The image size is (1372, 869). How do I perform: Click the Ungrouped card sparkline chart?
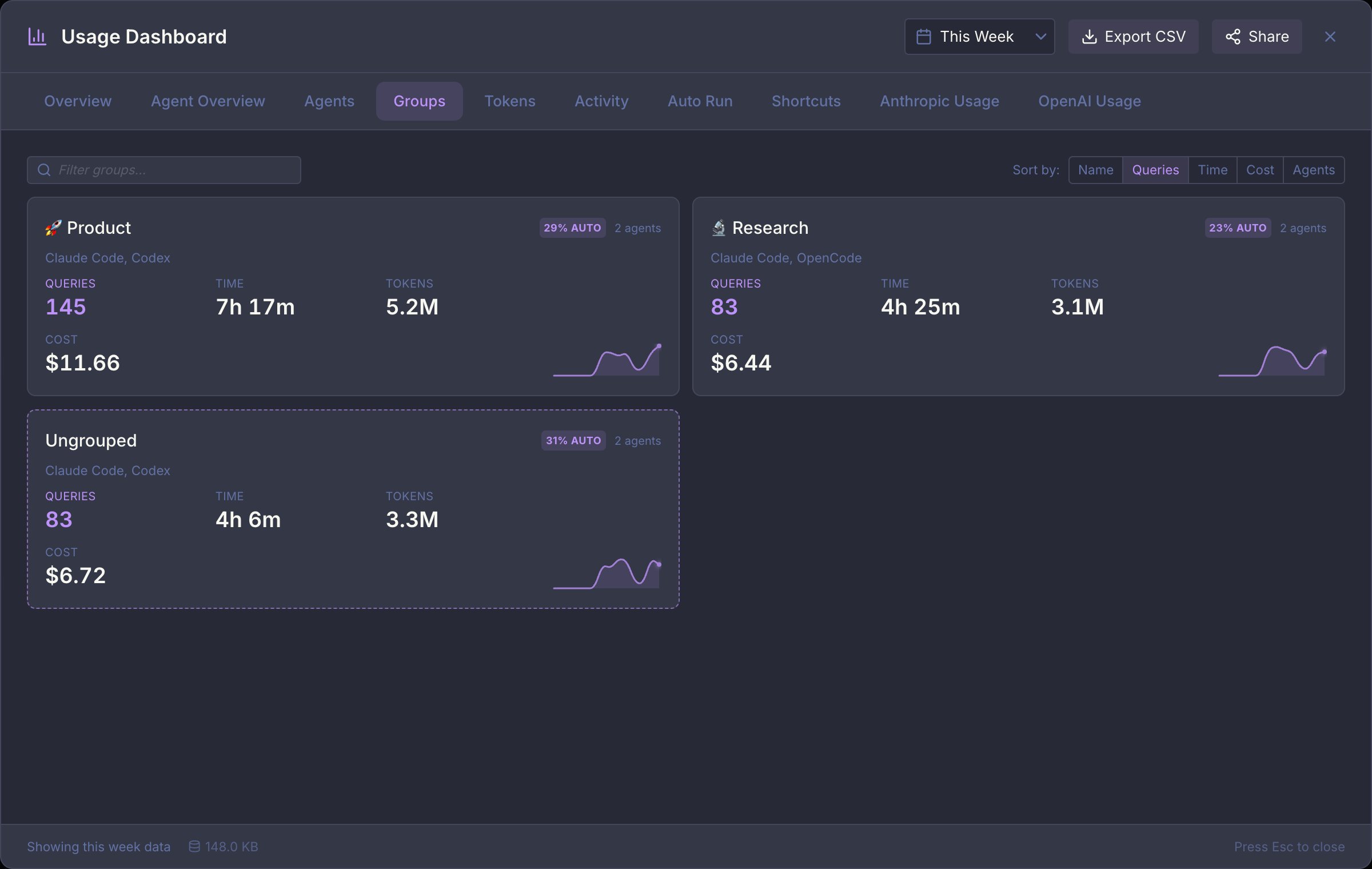click(x=607, y=573)
